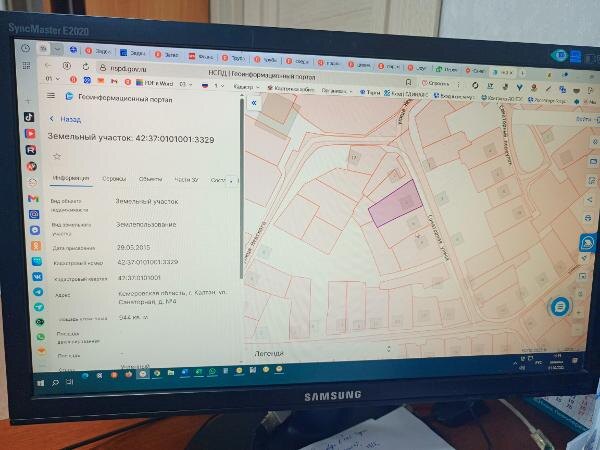600x450 pixels.
Task: Open the Telegram icon in the sidebar
Action: point(38,292)
